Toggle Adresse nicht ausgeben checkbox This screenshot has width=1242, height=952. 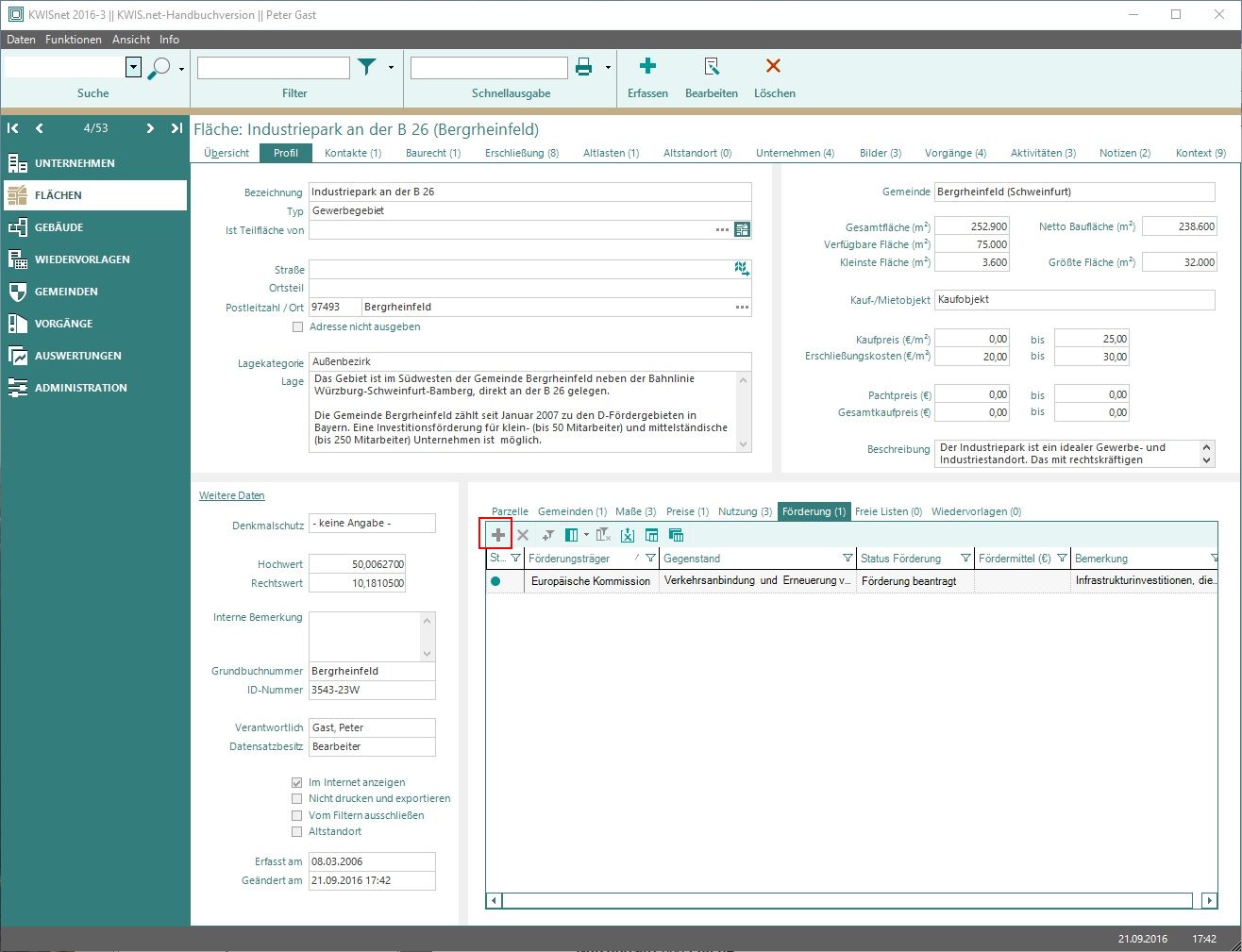[x=297, y=327]
